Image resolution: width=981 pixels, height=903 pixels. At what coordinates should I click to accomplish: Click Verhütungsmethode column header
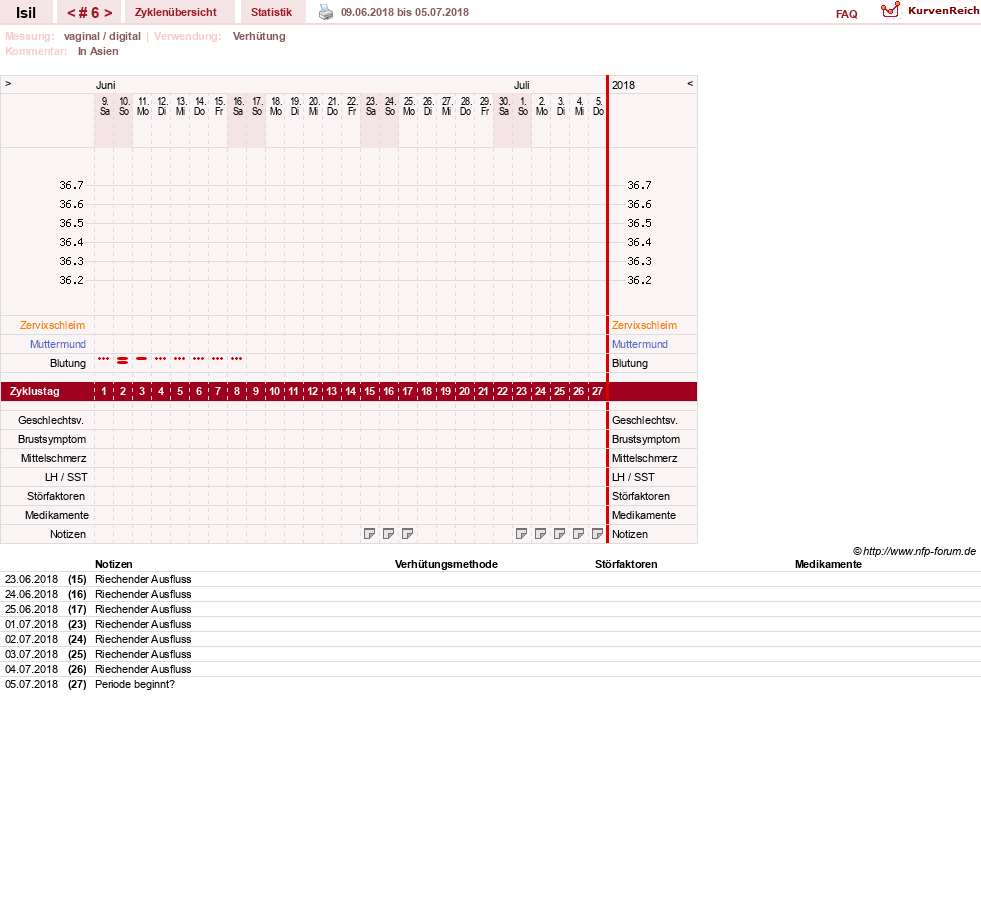pyautogui.click(x=446, y=564)
